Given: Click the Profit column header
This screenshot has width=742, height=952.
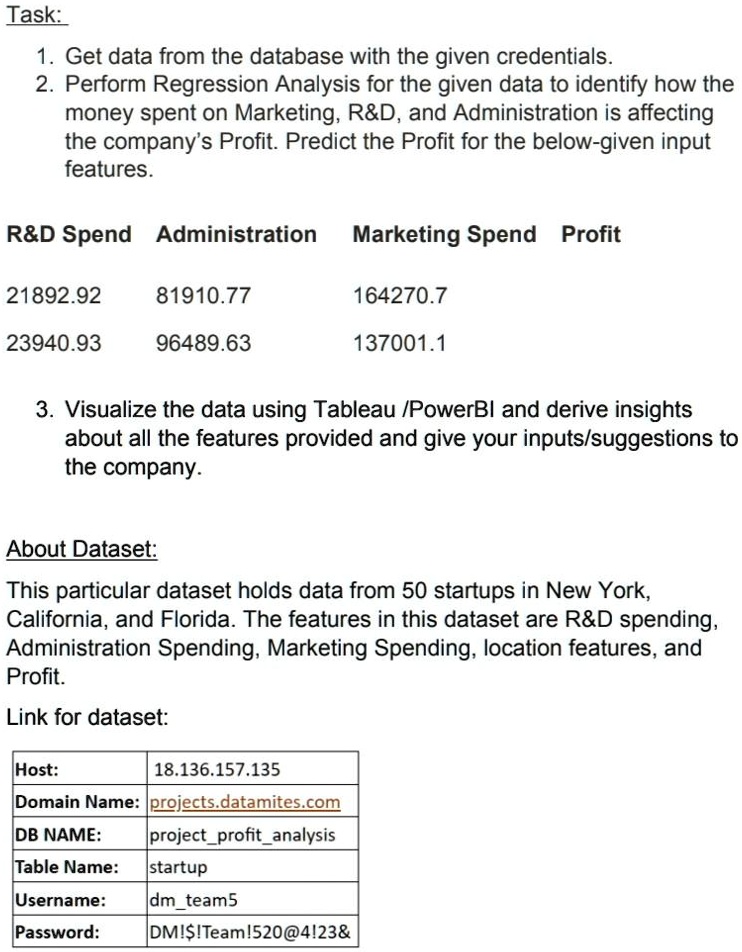Looking at the screenshot, I should tap(590, 235).
